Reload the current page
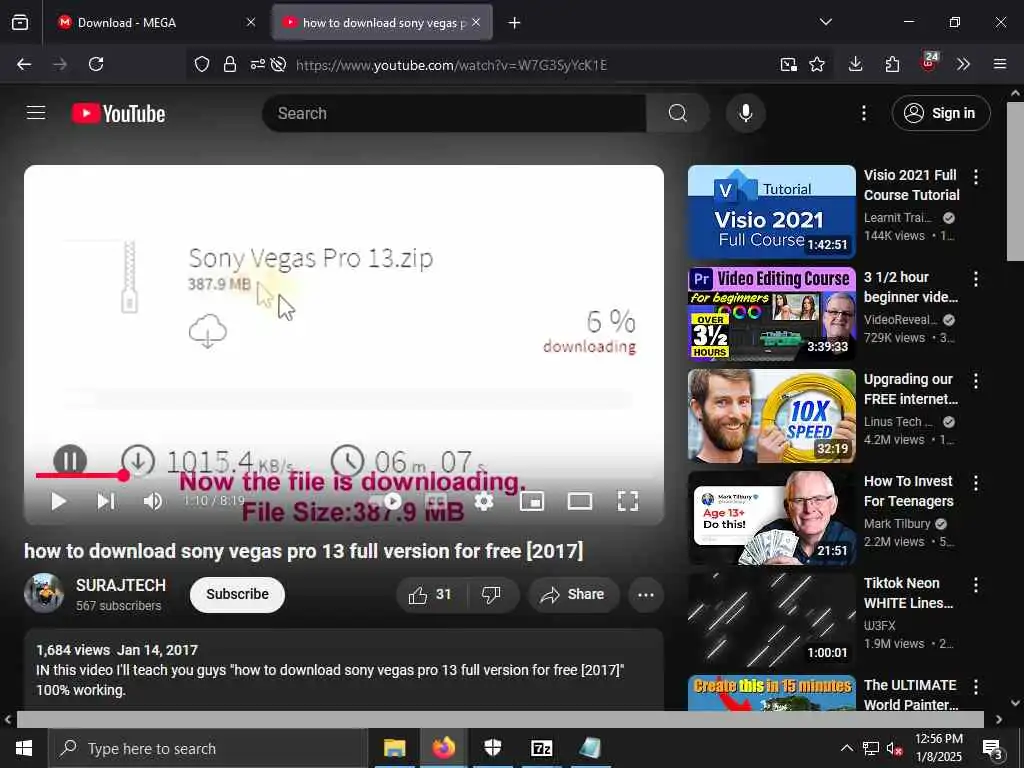Screen dimensions: 1024x768 point(96,64)
